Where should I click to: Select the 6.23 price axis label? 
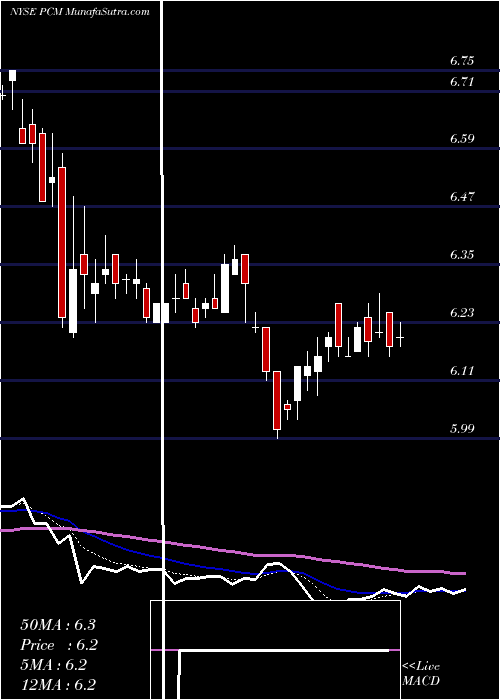462,313
